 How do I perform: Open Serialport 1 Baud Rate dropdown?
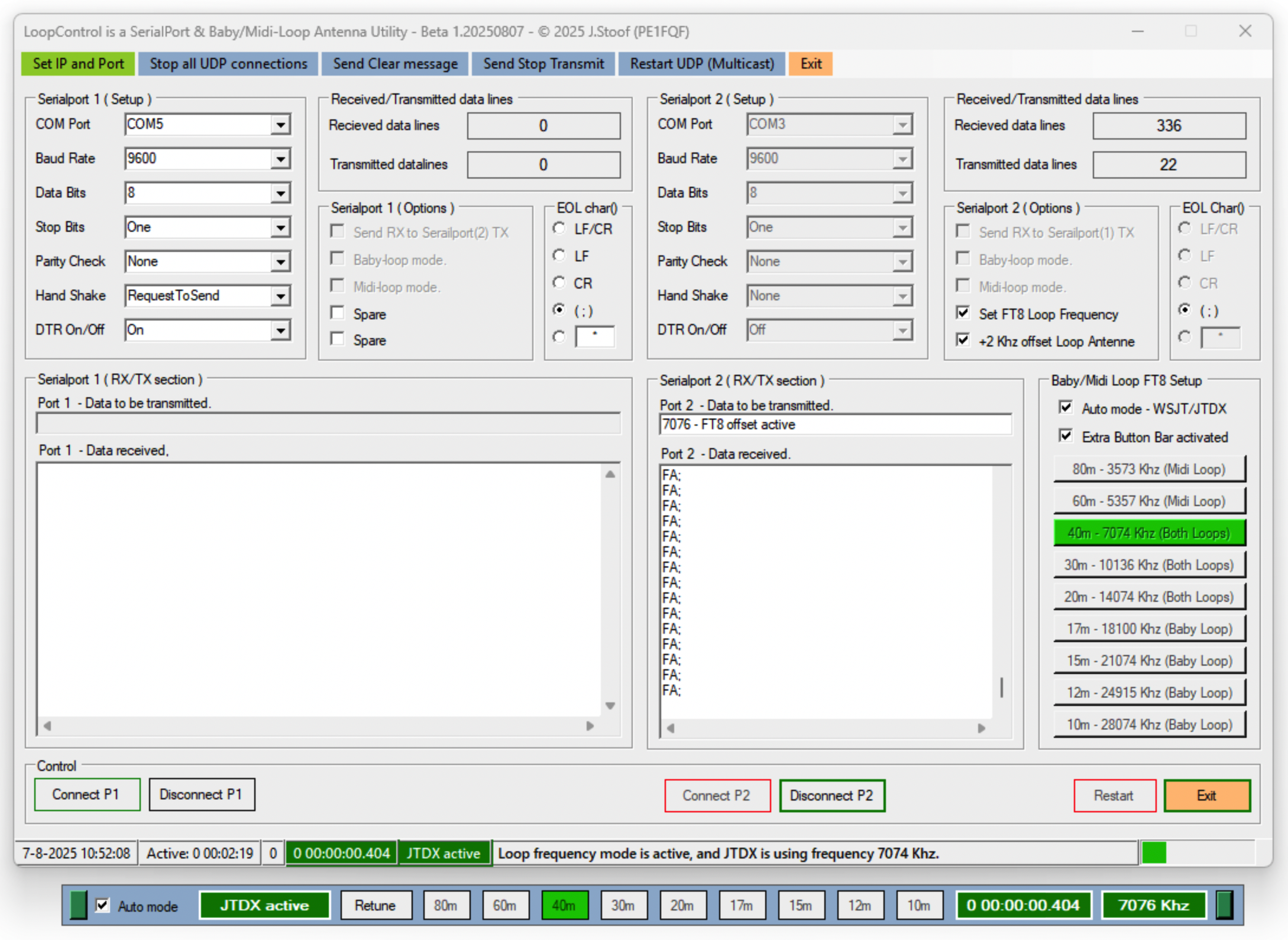[x=281, y=159]
